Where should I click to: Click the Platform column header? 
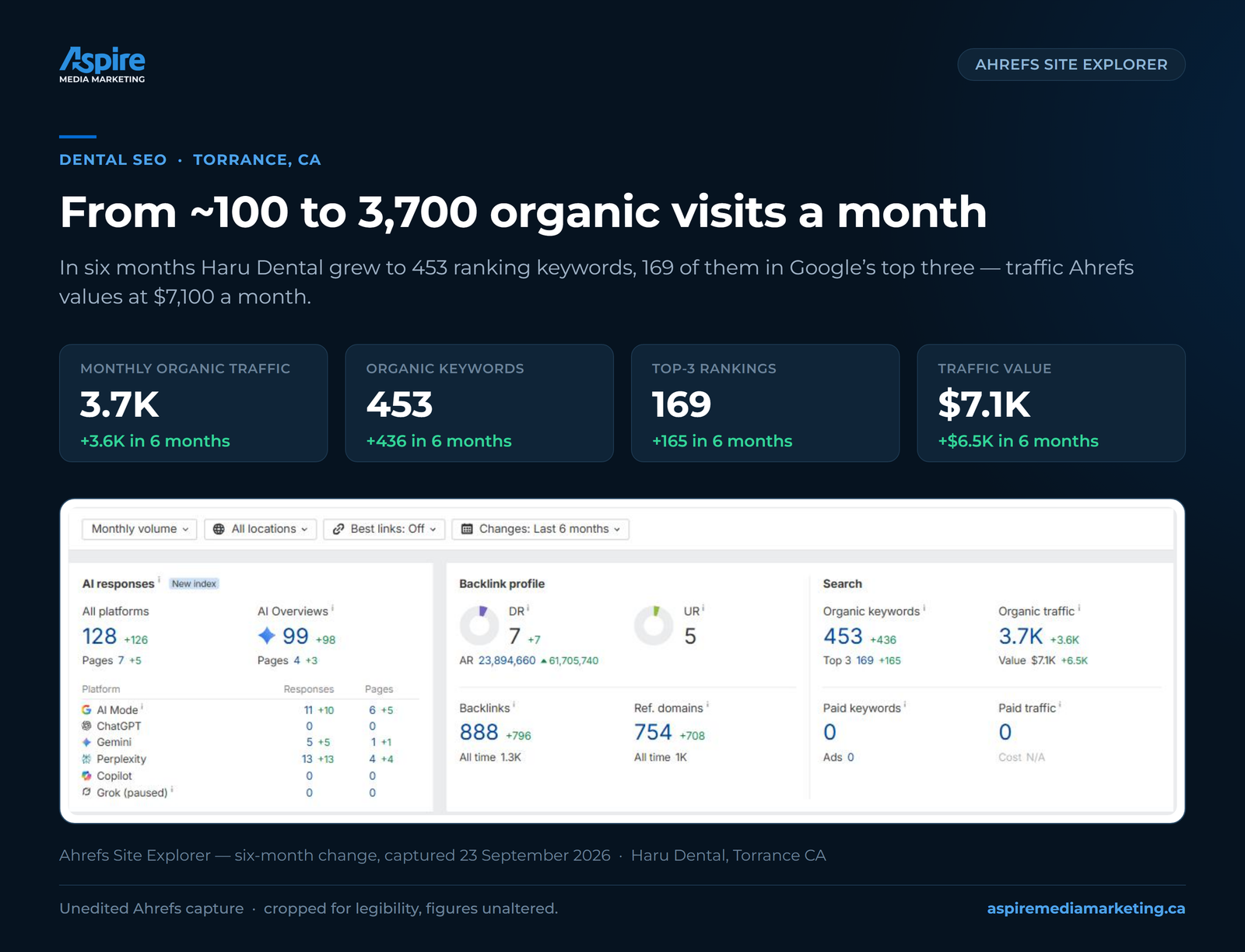coord(101,689)
